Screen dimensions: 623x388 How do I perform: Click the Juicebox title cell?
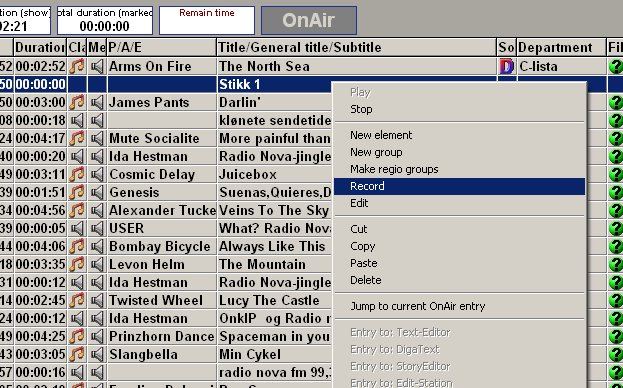tap(274, 174)
